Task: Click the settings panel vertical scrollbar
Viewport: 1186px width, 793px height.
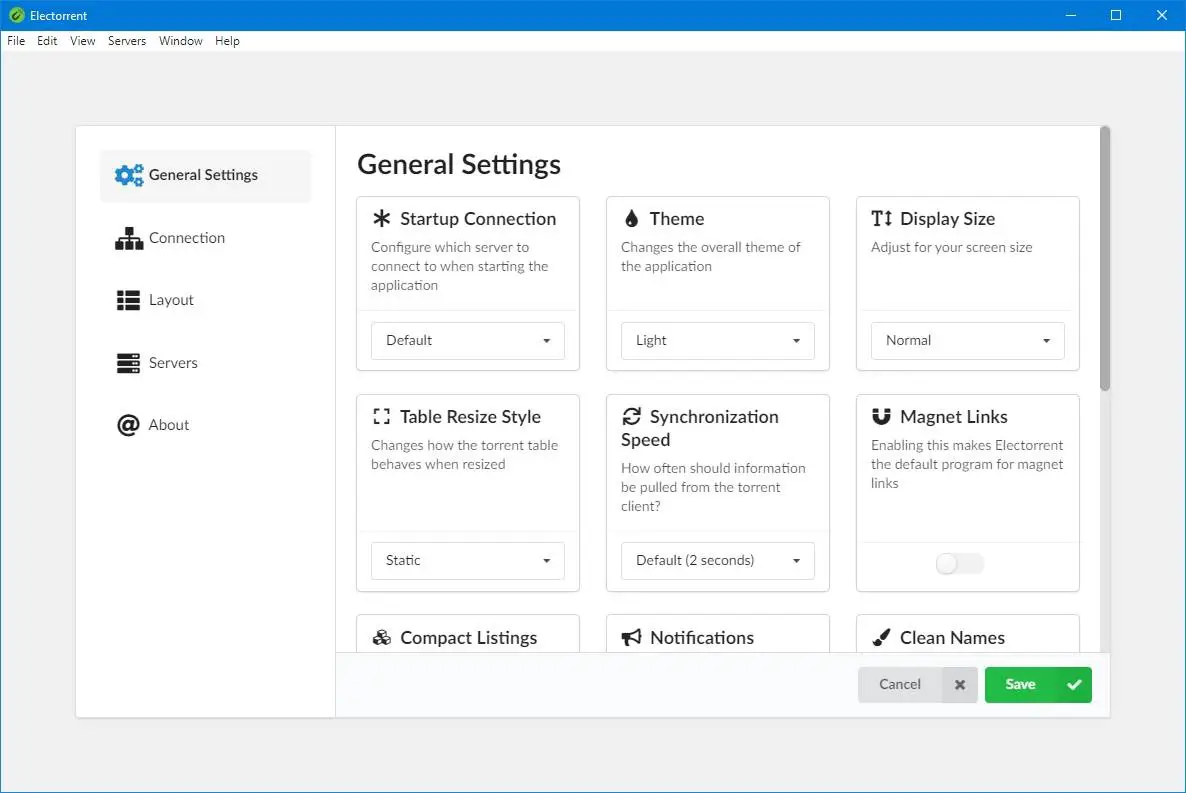Action: click(x=1105, y=258)
